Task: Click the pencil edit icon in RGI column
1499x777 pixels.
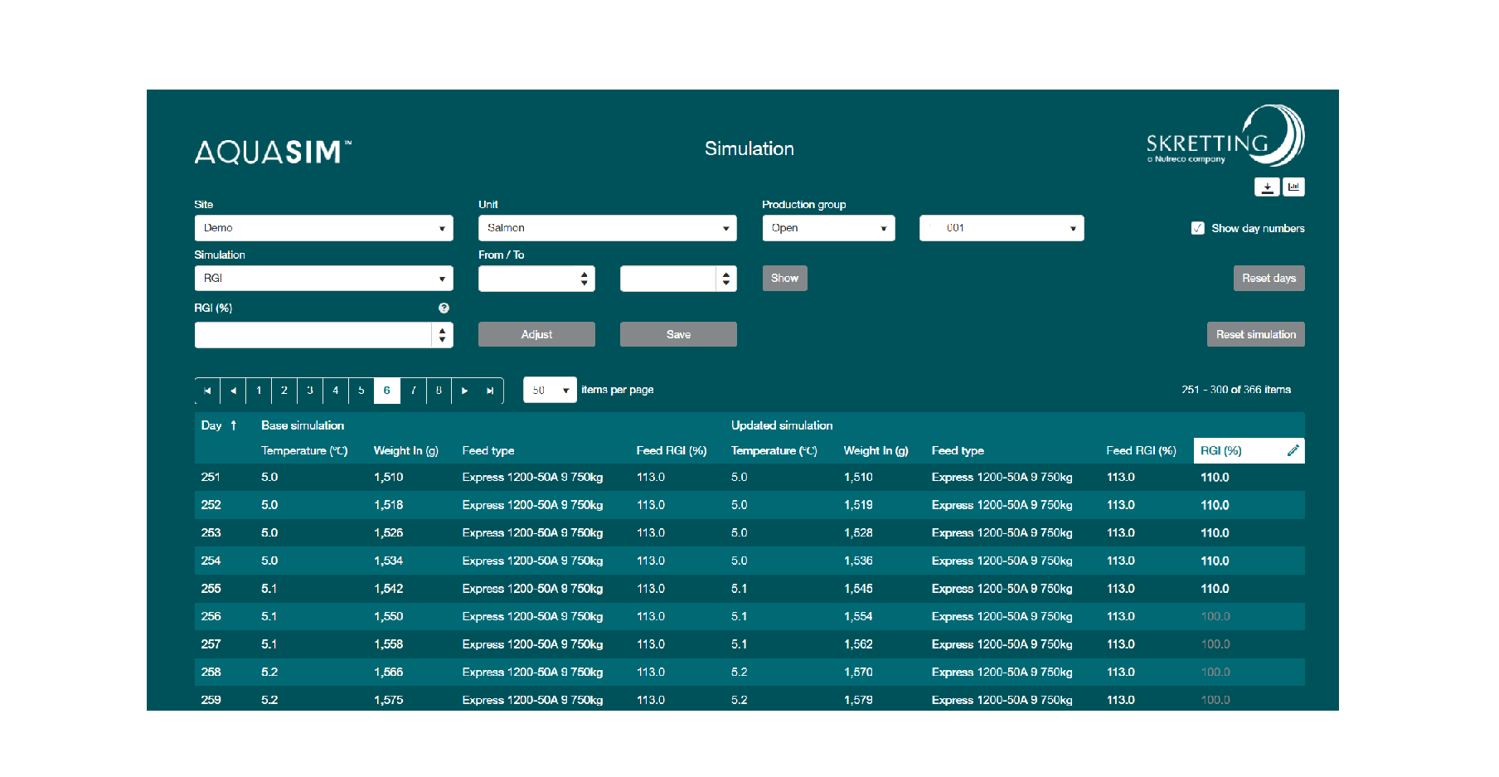Action: [1293, 451]
